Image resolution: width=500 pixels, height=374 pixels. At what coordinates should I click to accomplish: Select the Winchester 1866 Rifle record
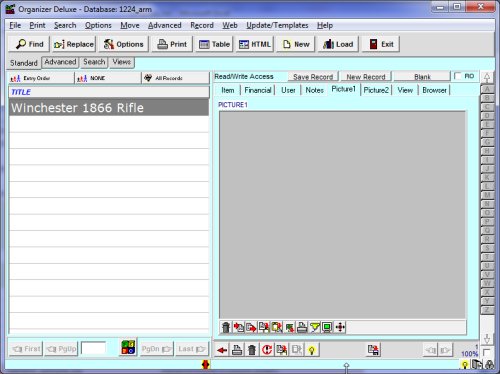[109, 108]
